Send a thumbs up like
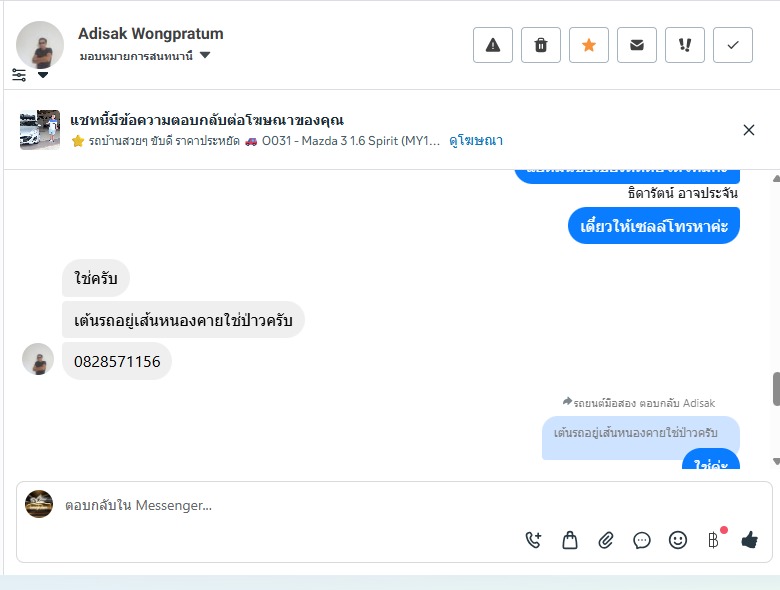Screen dimensions: 780x590 pyautogui.click(x=750, y=540)
